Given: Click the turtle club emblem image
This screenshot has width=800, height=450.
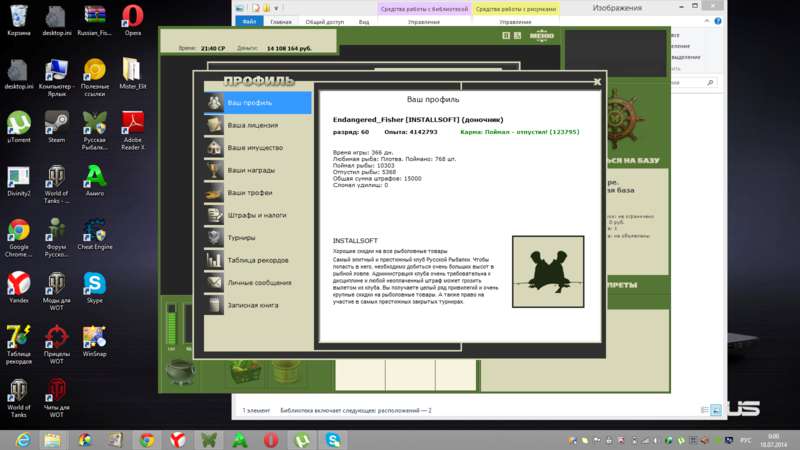Looking at the screenshot, I should coord(548,271).
